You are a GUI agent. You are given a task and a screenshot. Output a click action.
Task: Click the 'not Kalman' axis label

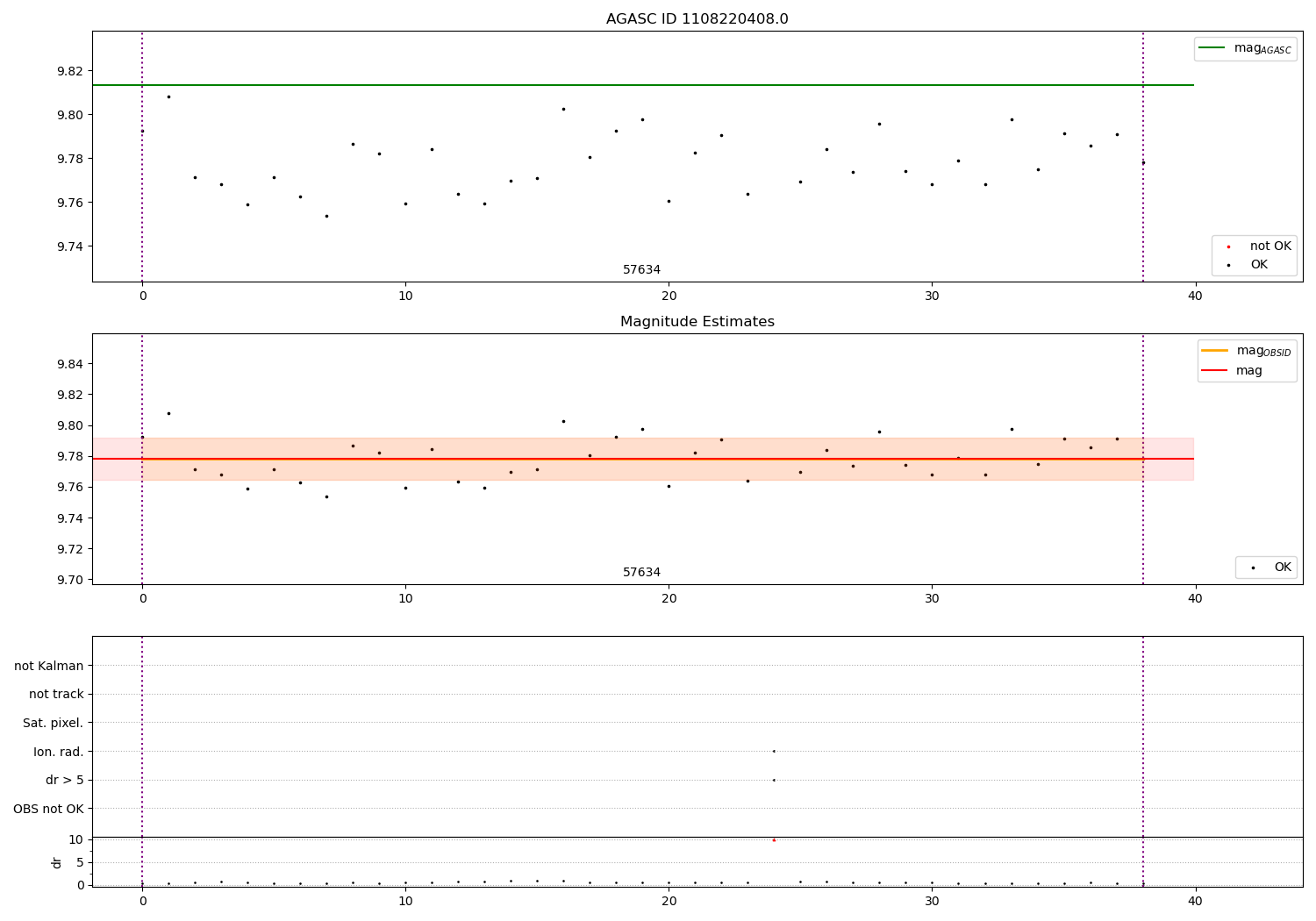coord(49,666)
